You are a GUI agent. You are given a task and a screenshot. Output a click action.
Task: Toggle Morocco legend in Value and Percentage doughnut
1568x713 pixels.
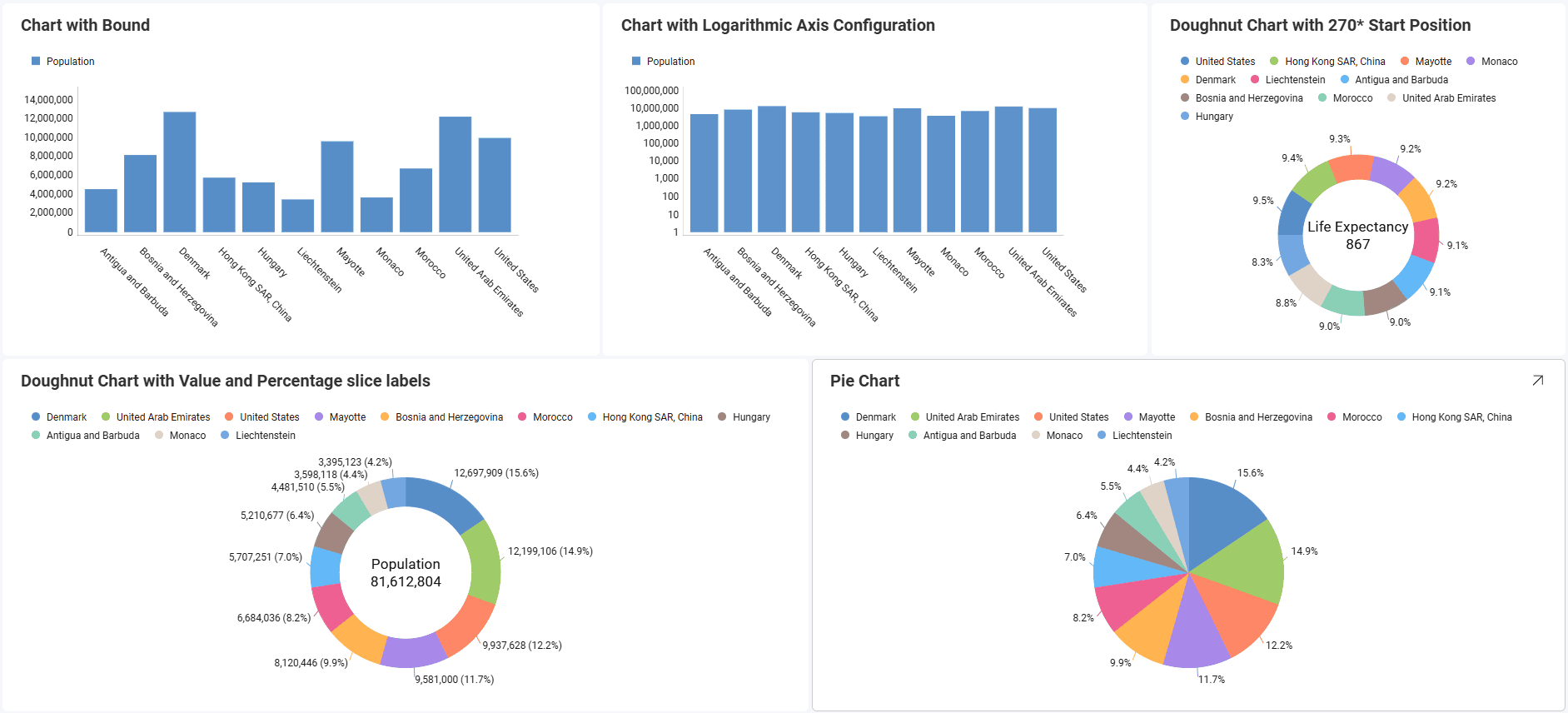[x=545, y=417]
